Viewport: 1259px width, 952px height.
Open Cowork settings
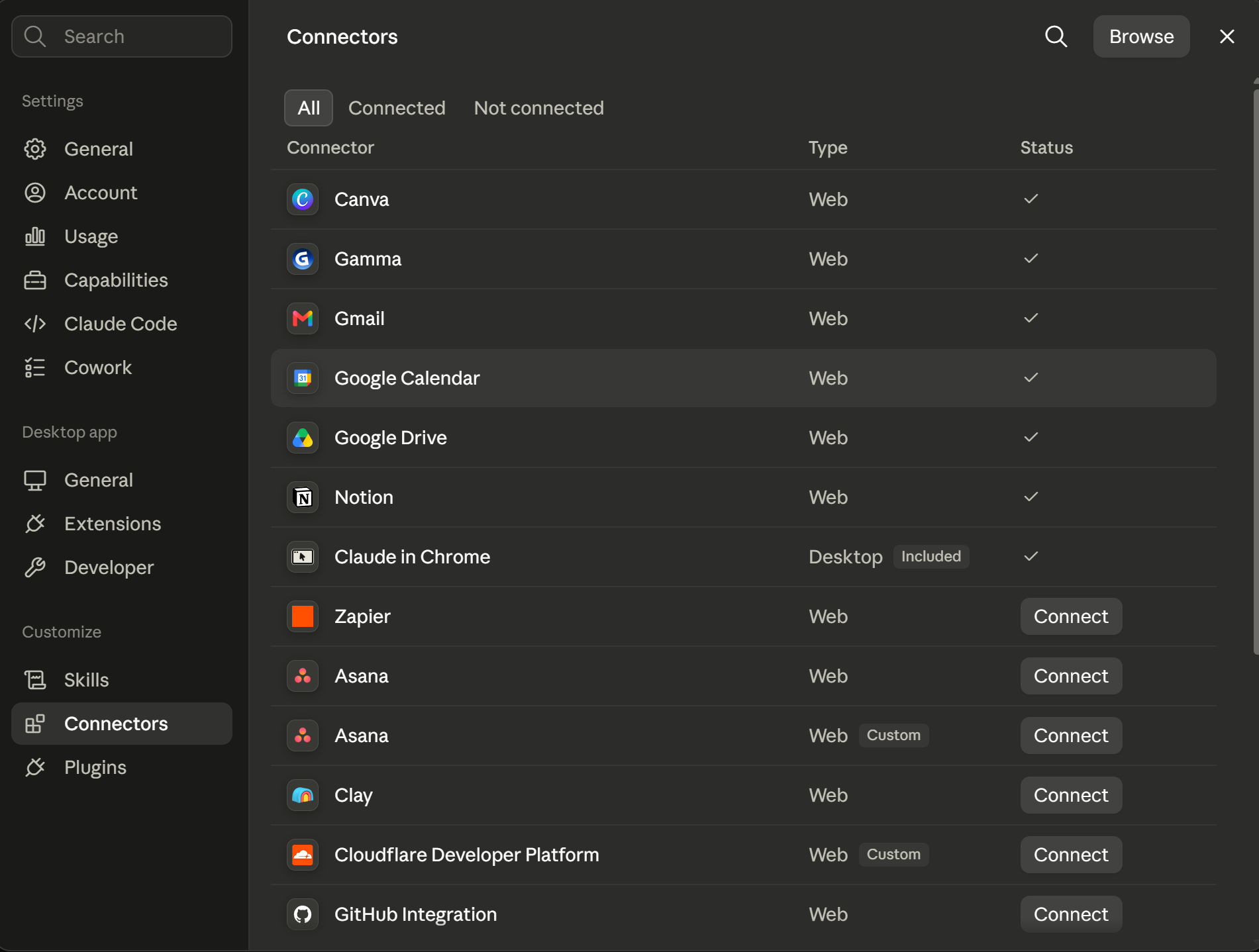pos(122,367)
